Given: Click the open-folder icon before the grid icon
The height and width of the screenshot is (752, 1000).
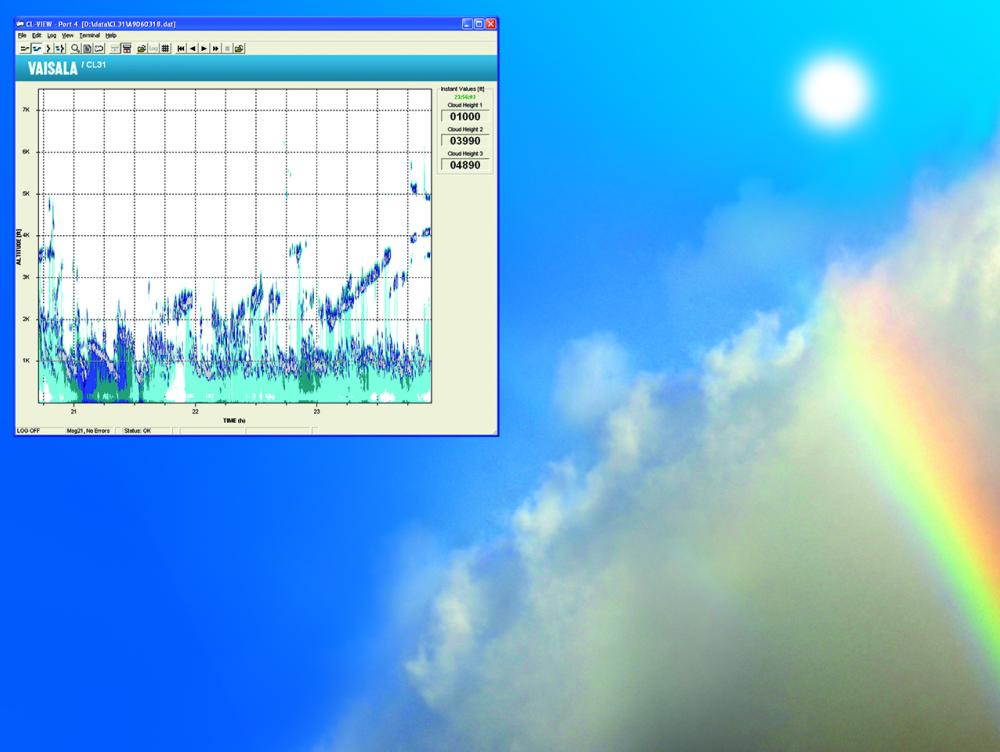Looking at the screenshot, I should coord(141,48).
